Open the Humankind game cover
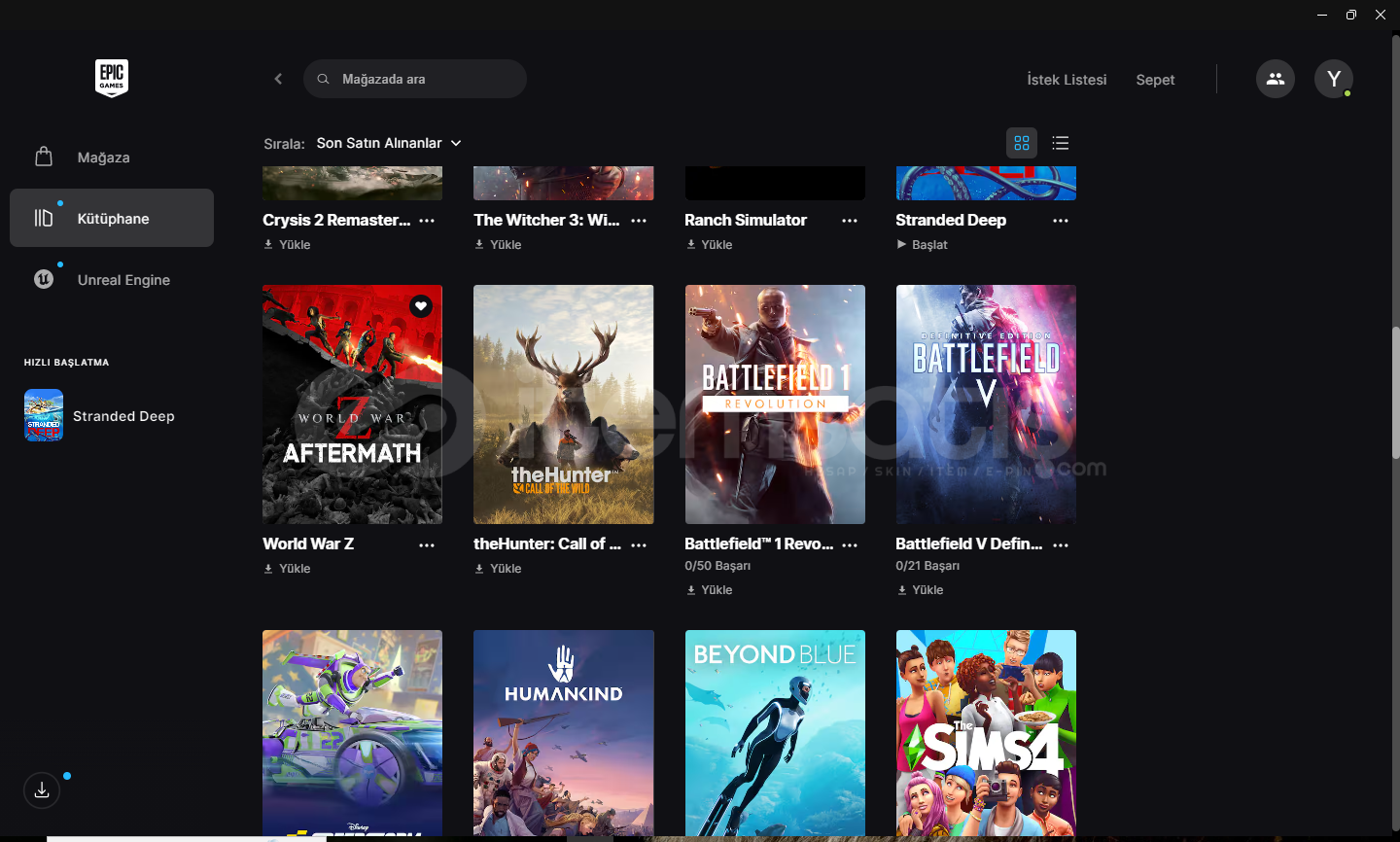The height and width of the screenshot is (842, 1400). 564,733
